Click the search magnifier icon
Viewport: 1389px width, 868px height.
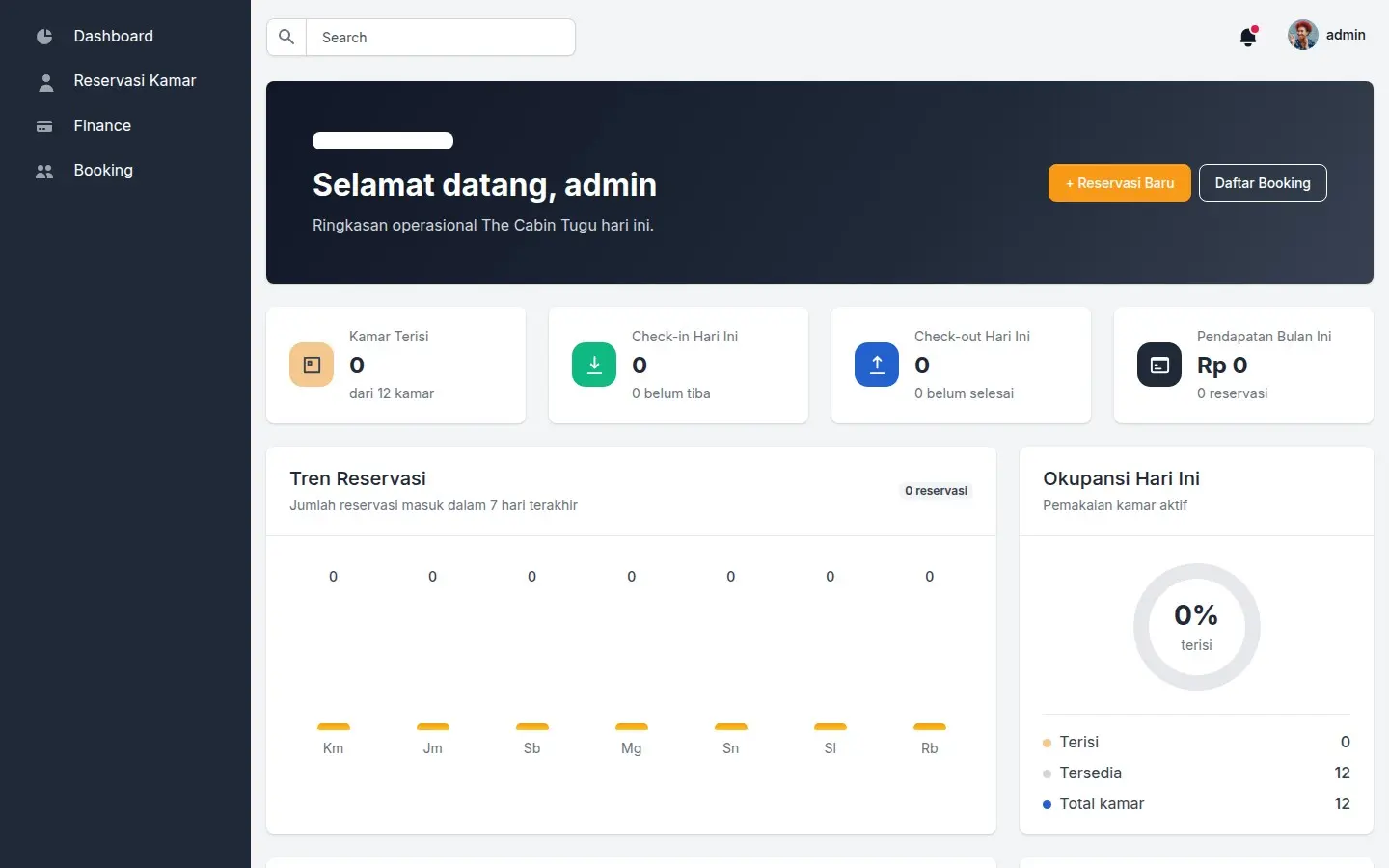coord(286,37)
